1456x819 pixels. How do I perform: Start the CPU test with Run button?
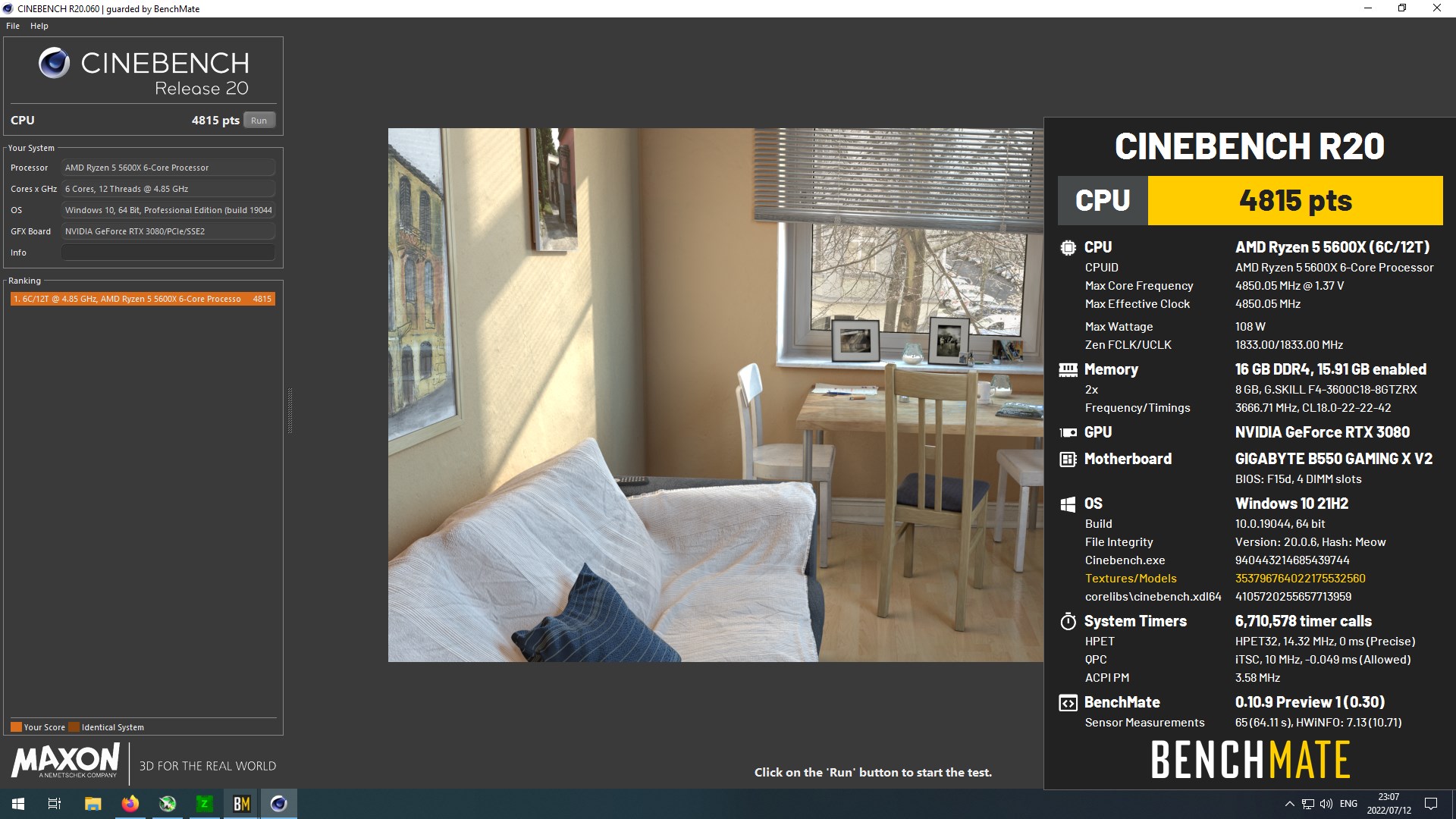click(259, 121)
